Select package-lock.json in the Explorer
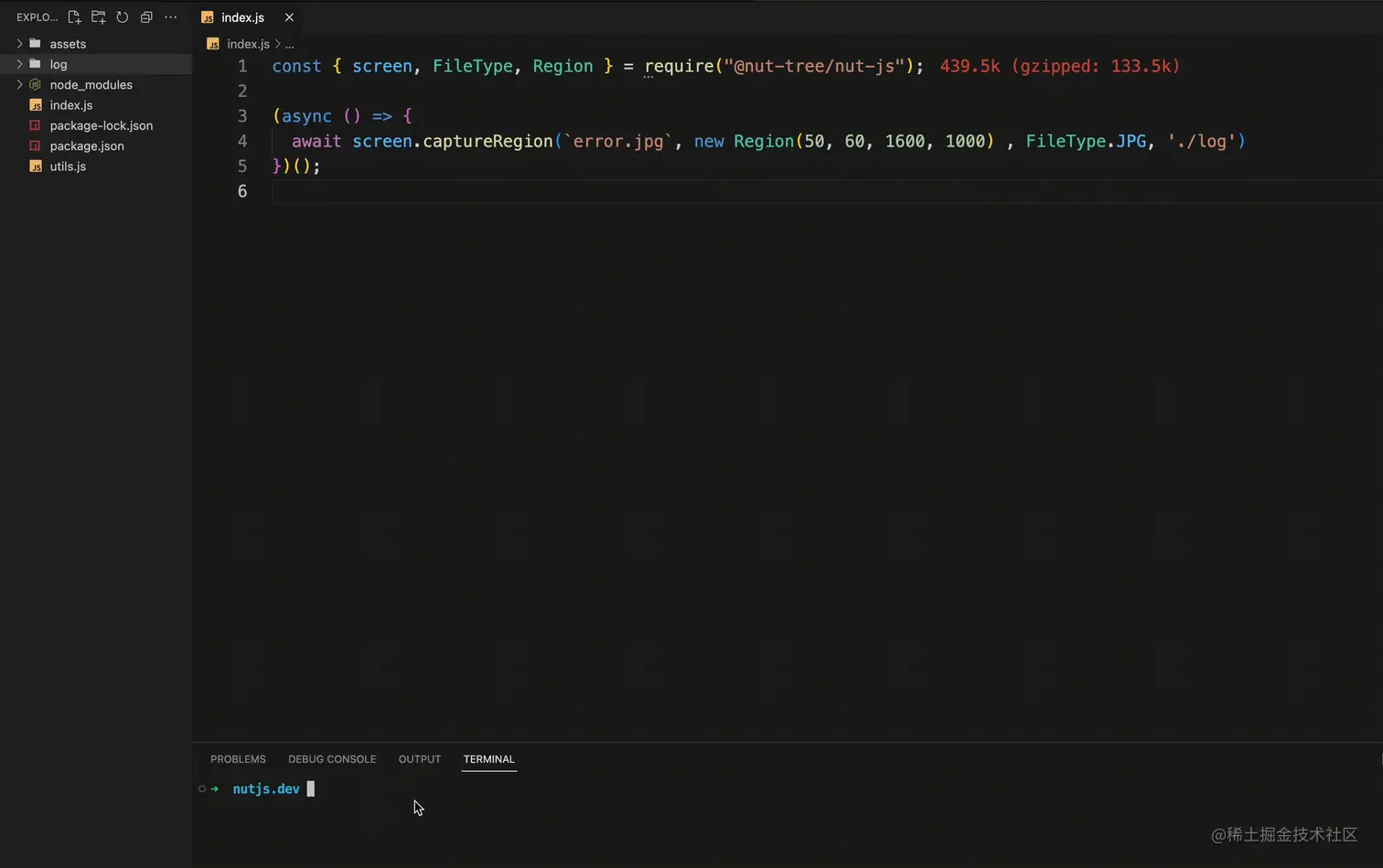 102,125
